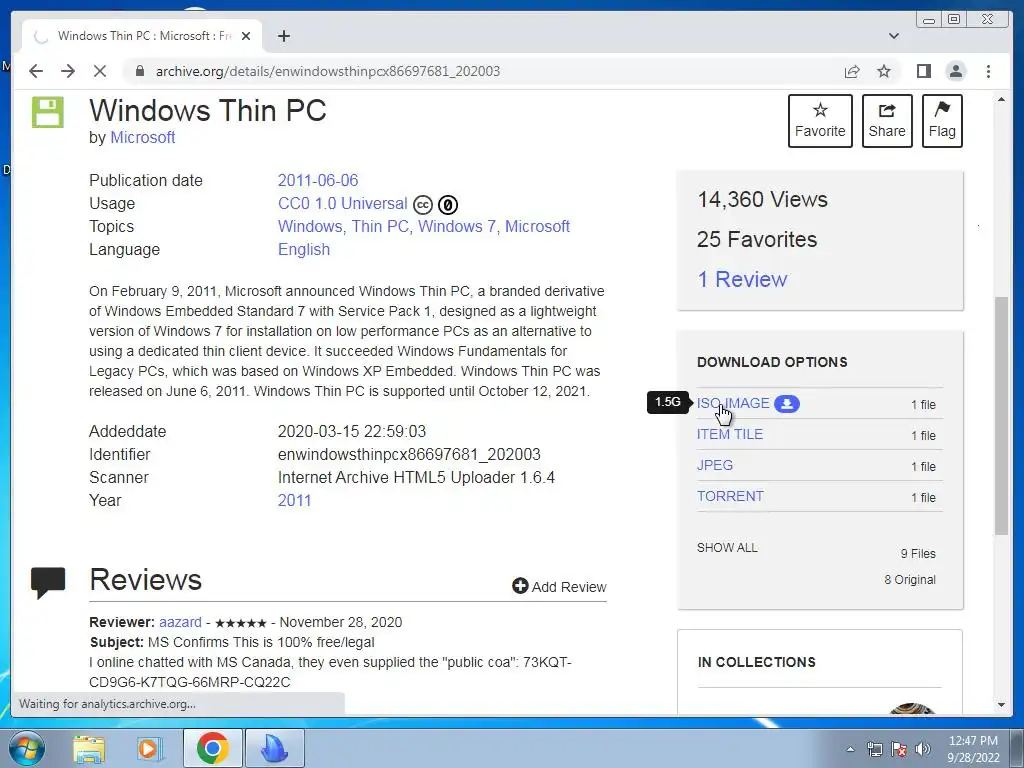
Task: Close the Windows Thin PC tab
Action: click(x=246, y=36)
